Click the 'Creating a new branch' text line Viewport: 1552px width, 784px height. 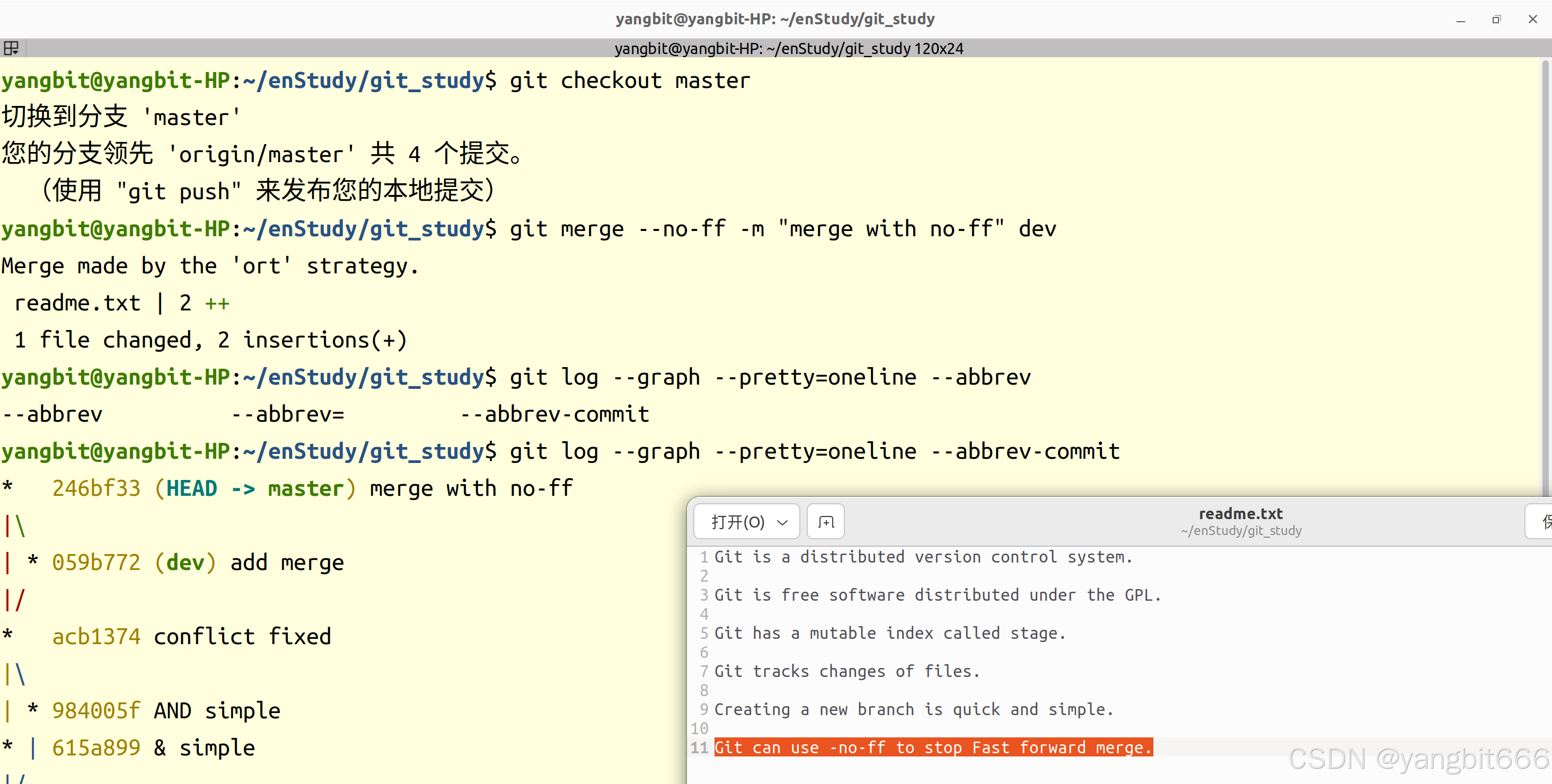[913, 709]
